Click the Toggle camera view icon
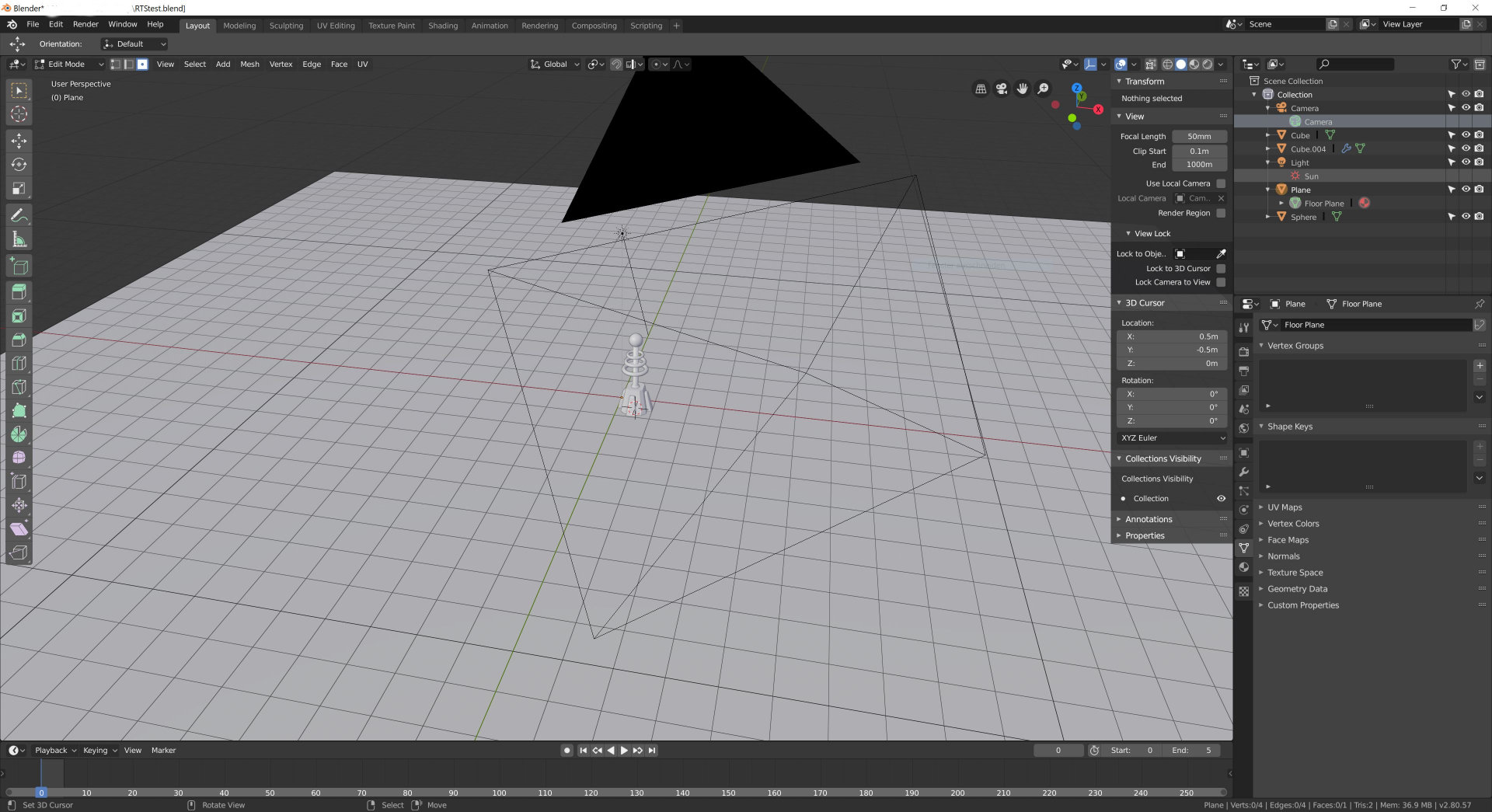The image size is (1492, 812). pos(1002,89)
